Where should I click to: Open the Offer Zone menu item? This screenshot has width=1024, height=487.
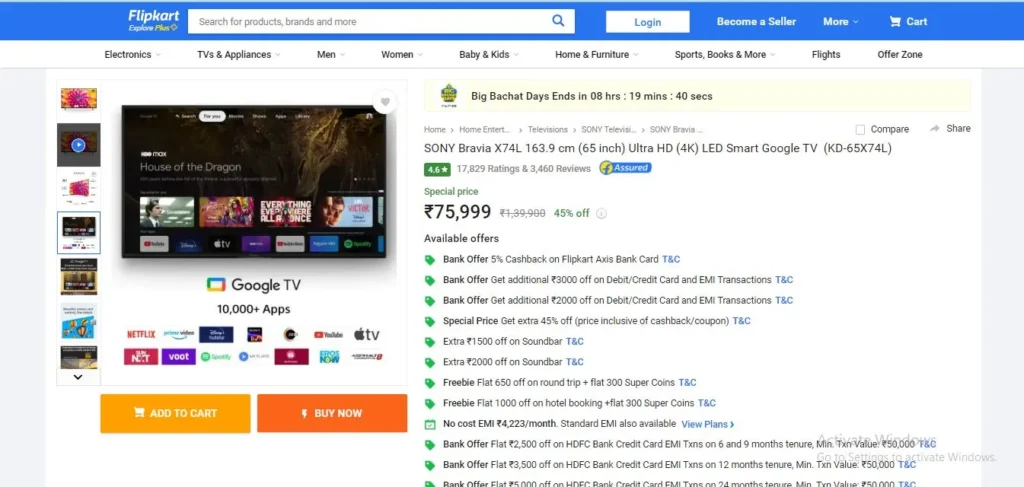pos(900,55)
